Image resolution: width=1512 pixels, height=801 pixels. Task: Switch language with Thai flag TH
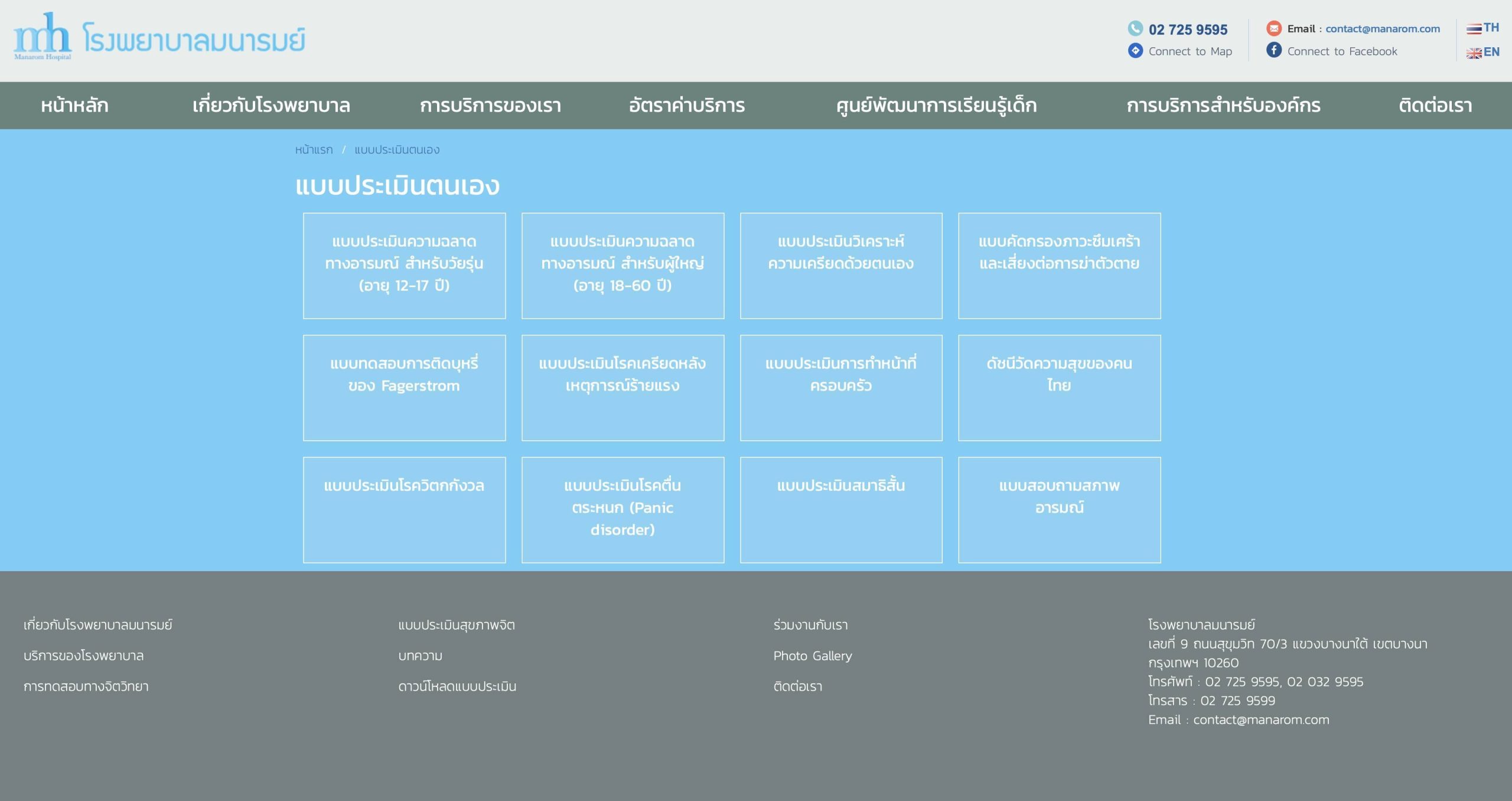point(1482,28)
